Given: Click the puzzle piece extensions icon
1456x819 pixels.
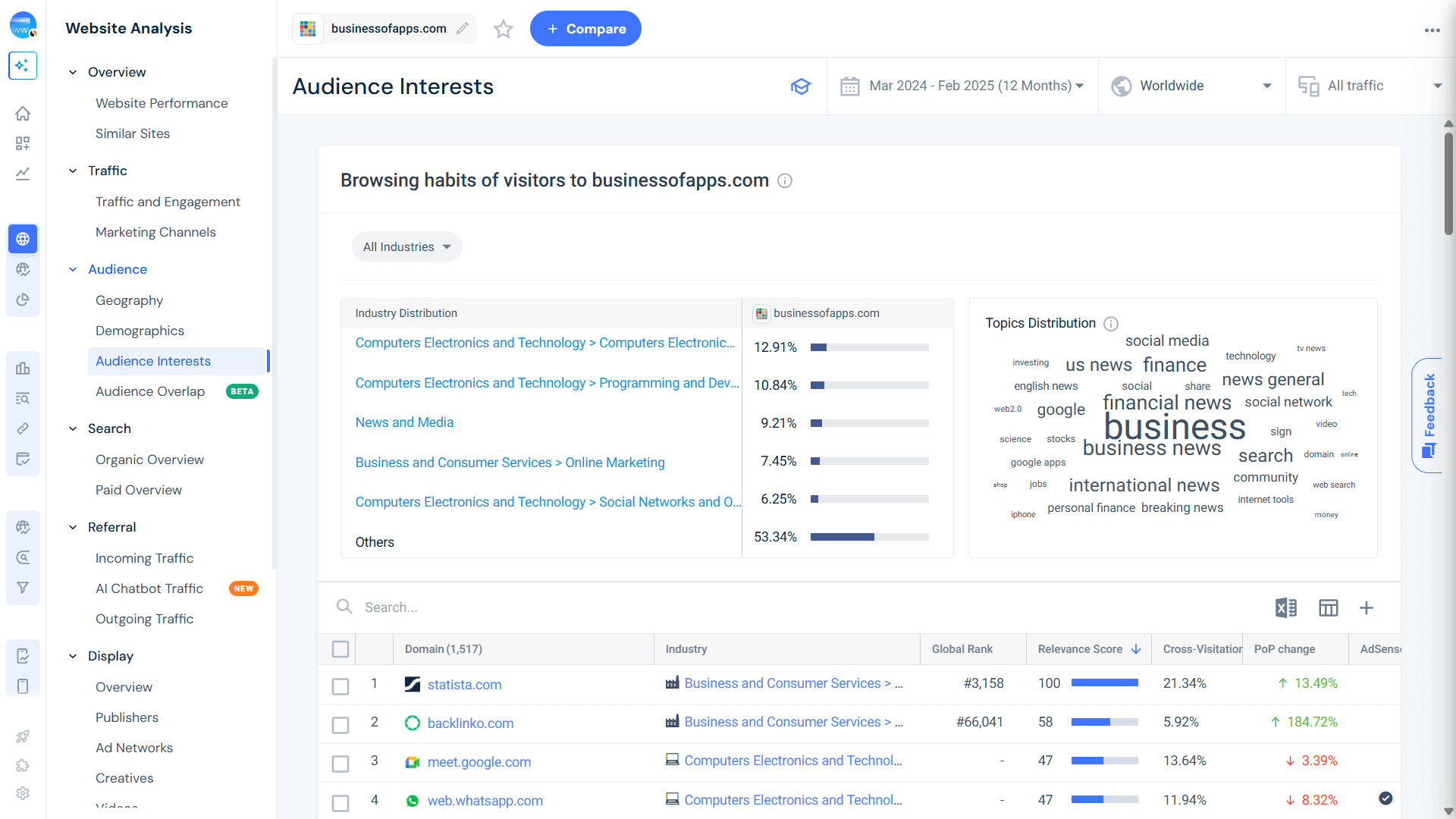Looking at the screenshot, I should pyautogui.click(x=23, y=765).
